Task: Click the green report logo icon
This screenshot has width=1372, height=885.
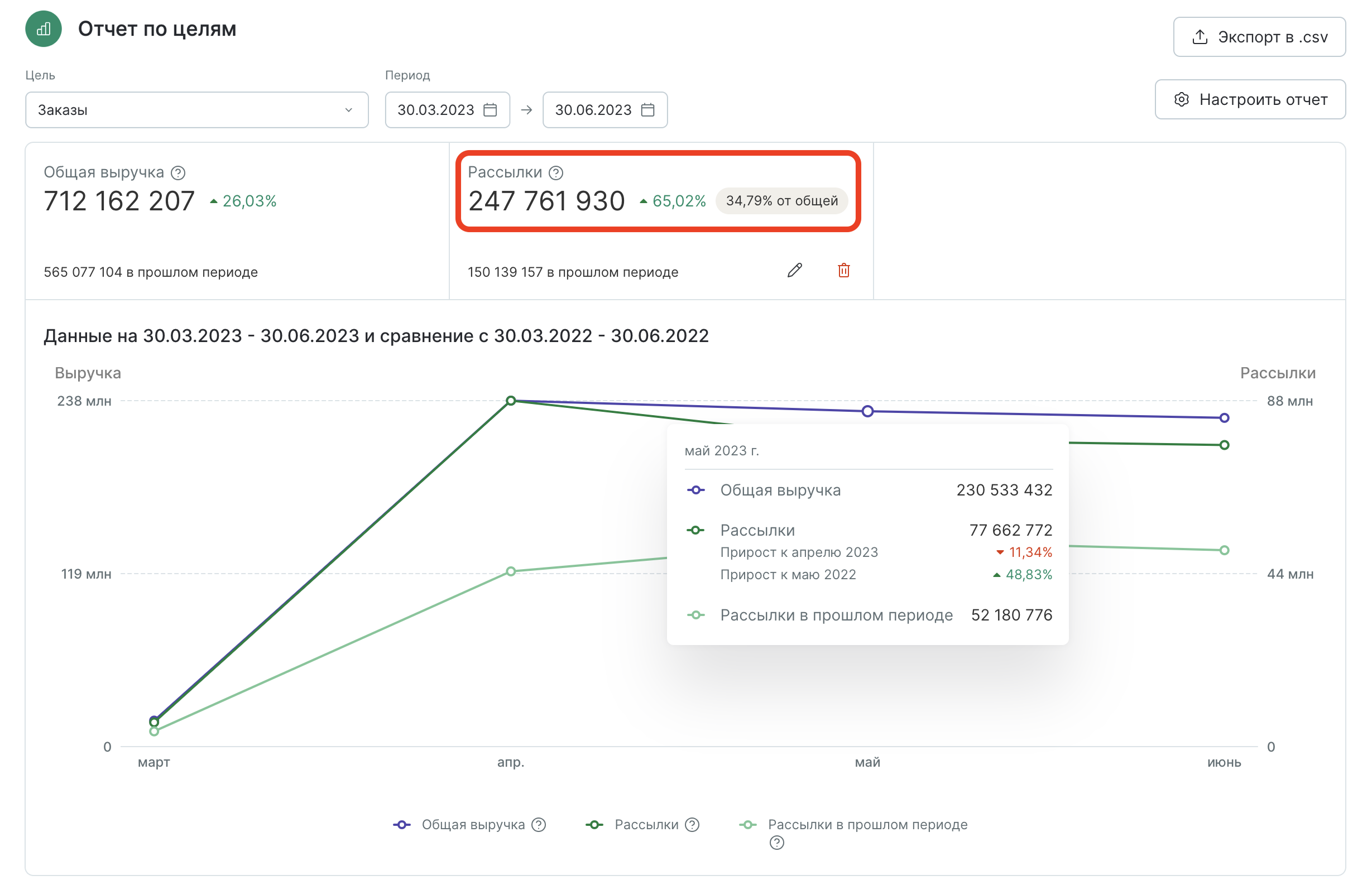Action: click(x=43, y=28)
